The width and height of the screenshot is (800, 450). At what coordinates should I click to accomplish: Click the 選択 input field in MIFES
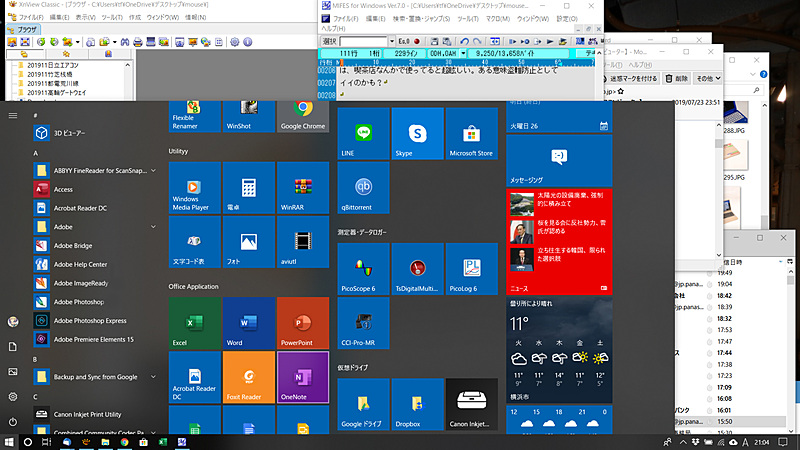363,41
